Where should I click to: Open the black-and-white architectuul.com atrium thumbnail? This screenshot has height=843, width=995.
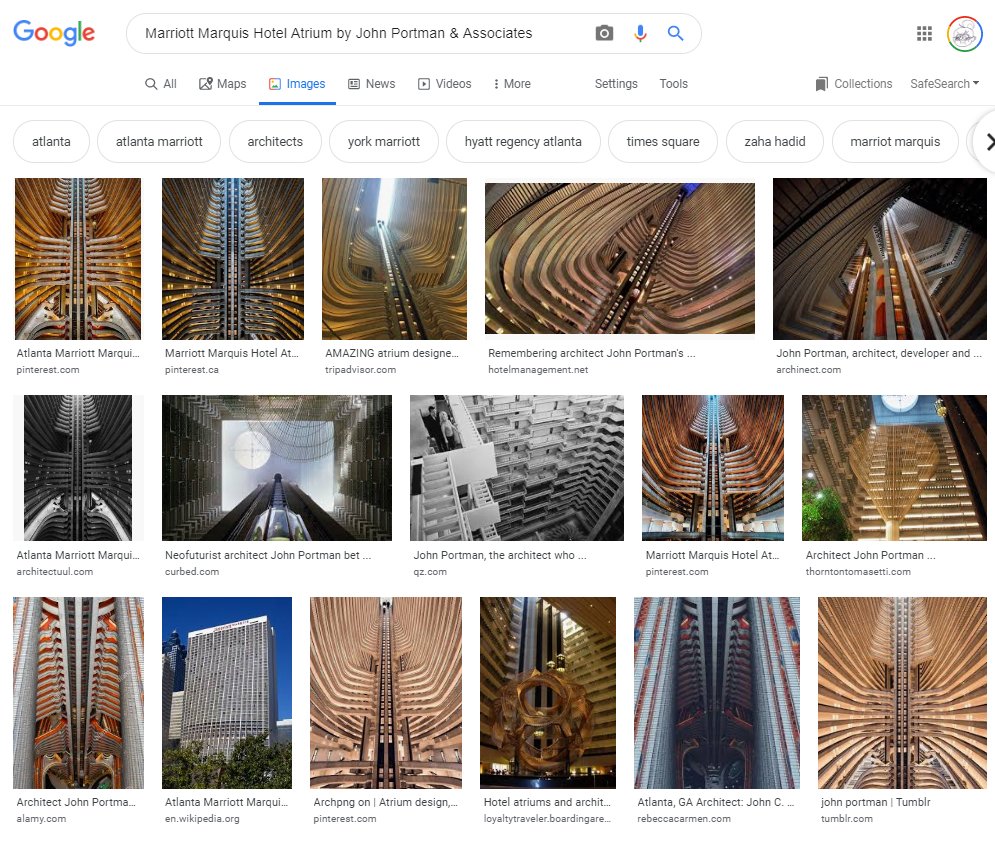point(78,468)
